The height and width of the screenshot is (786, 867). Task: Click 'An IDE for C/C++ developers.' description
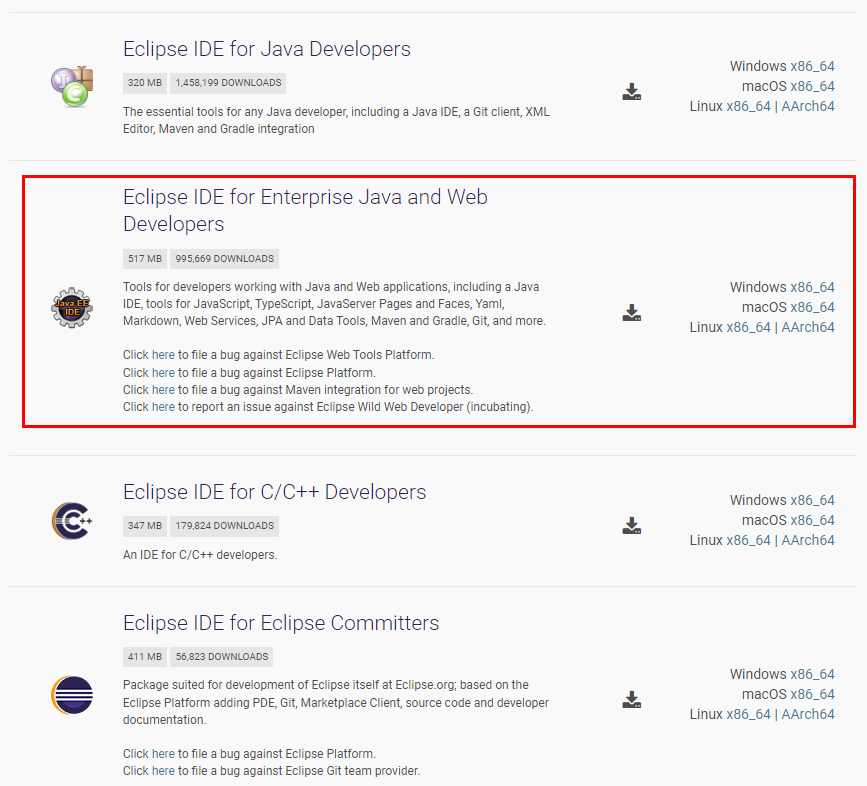click(200, 555)
